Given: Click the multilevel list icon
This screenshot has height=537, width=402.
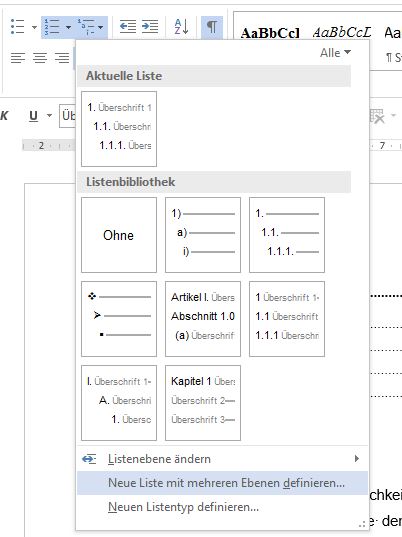Looking at the screenshot, I should [86, 27].
